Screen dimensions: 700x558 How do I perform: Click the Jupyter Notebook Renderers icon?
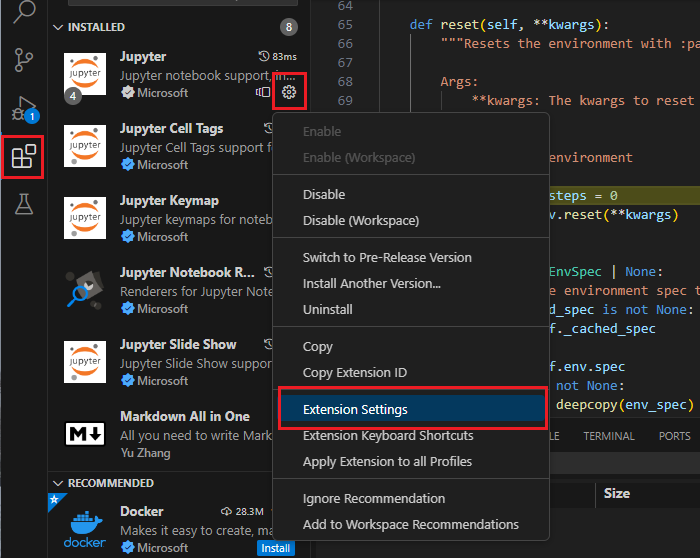[x=85, y=290]
